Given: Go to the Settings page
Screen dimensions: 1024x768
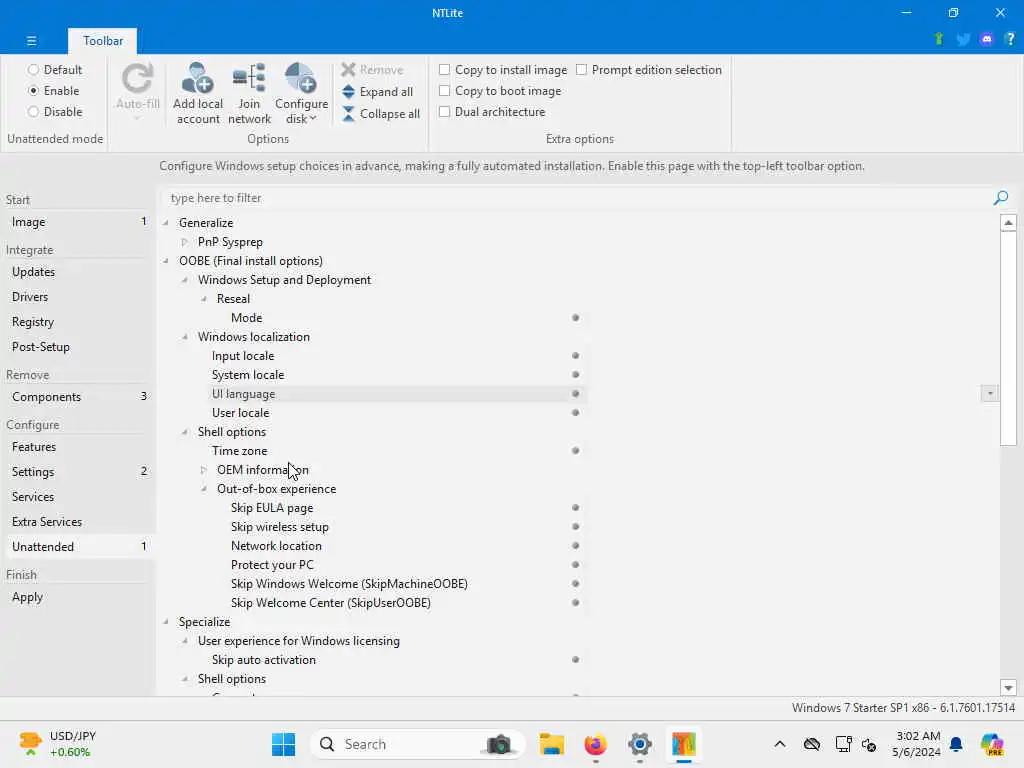Looking at the screenshot, I should 78,472.
